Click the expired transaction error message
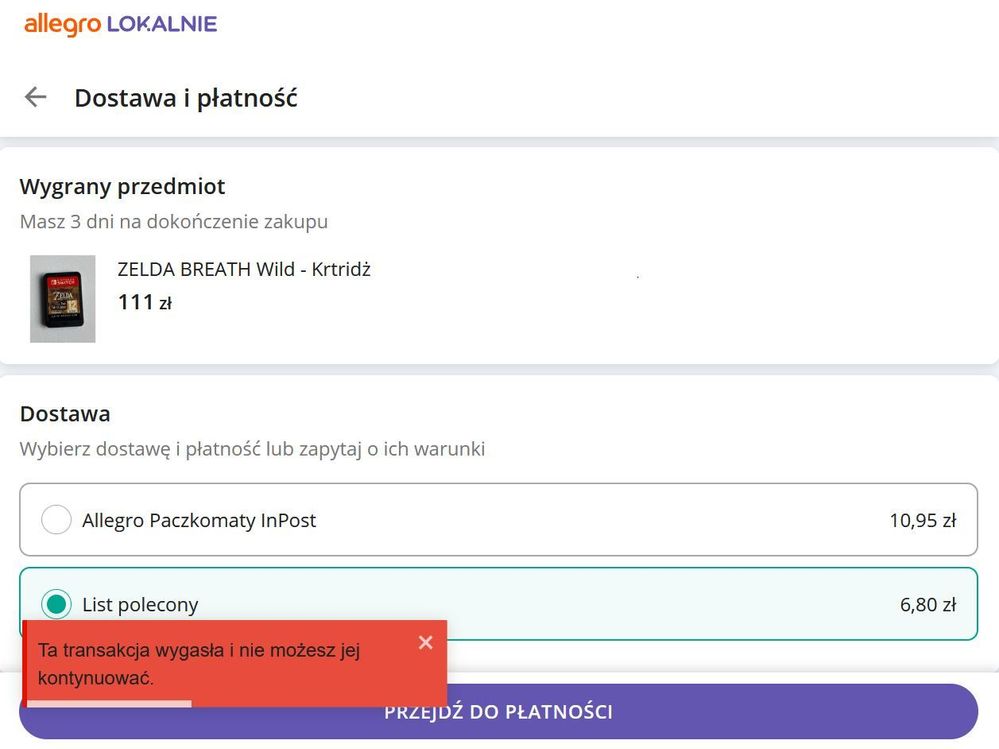 [200, 663]
